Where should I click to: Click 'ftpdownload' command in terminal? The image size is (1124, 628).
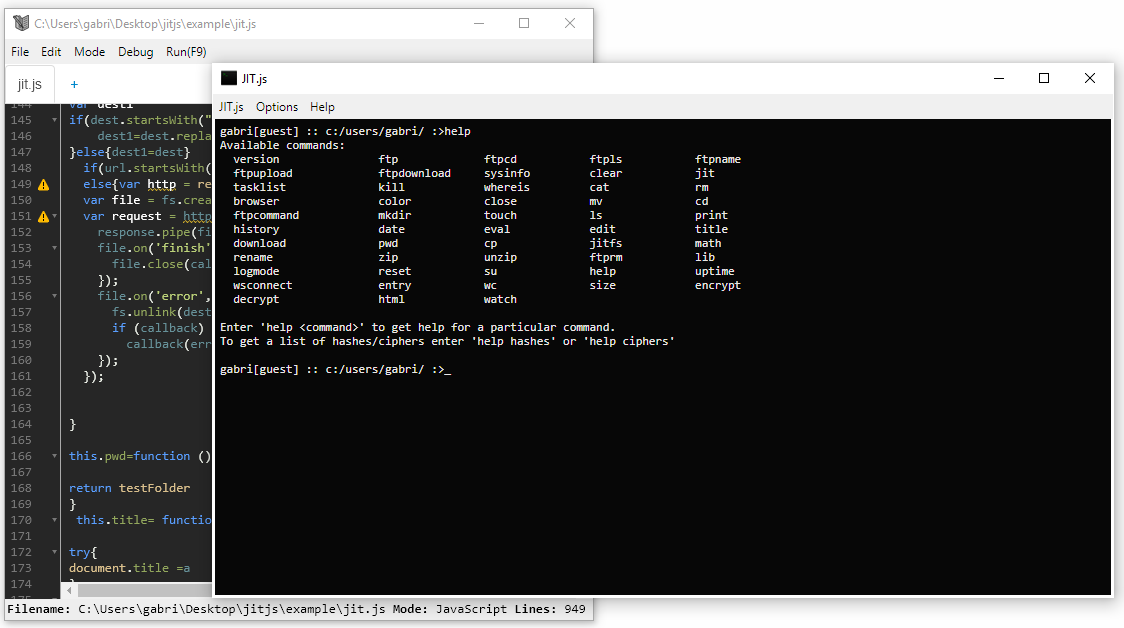pyautogui.click(x=414, y=173)
